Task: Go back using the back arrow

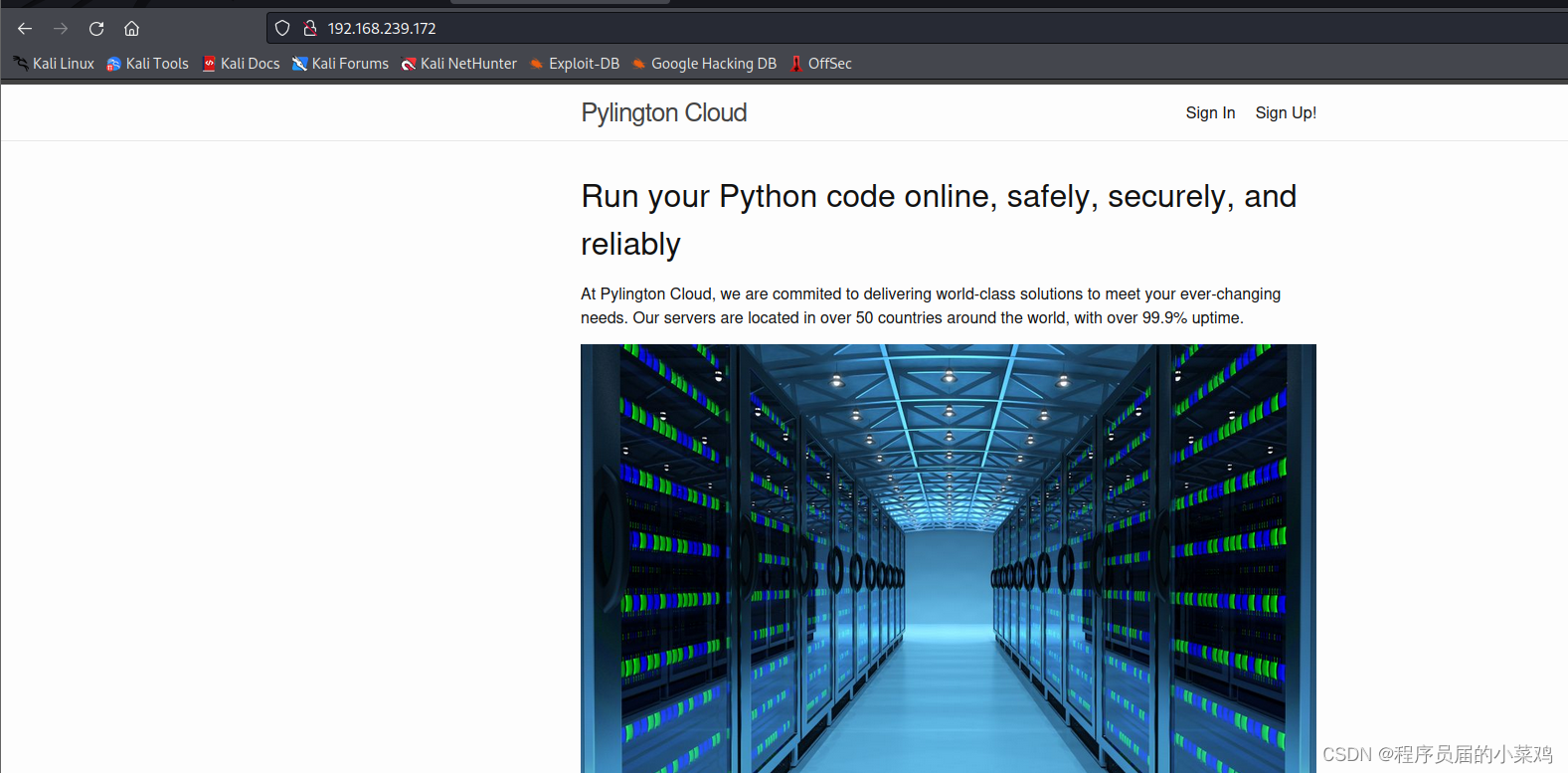Action: pos(25,29)
